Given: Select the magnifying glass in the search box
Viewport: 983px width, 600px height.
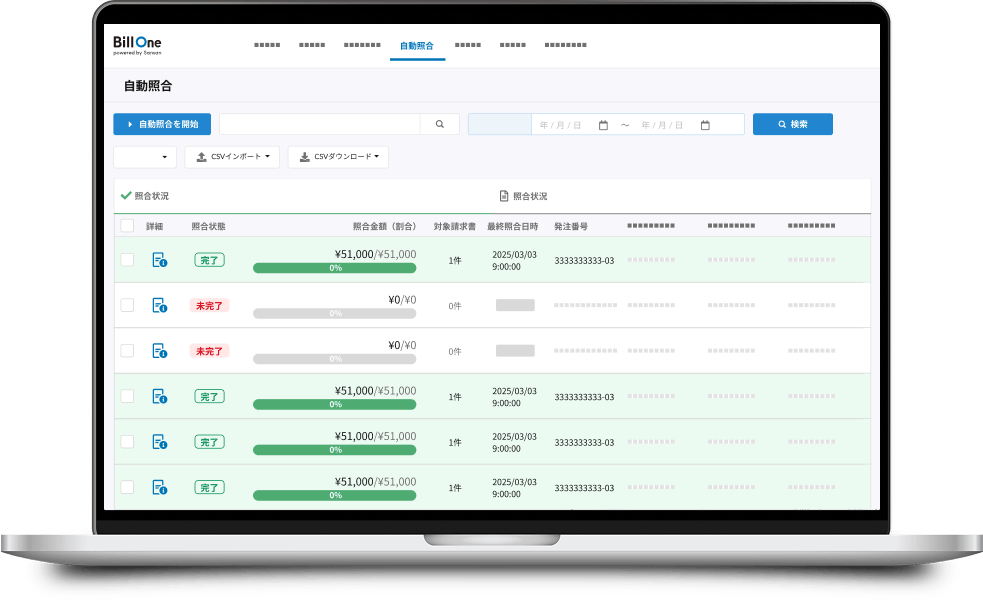Looking at the screenshot, I should (x=440, y=123).
